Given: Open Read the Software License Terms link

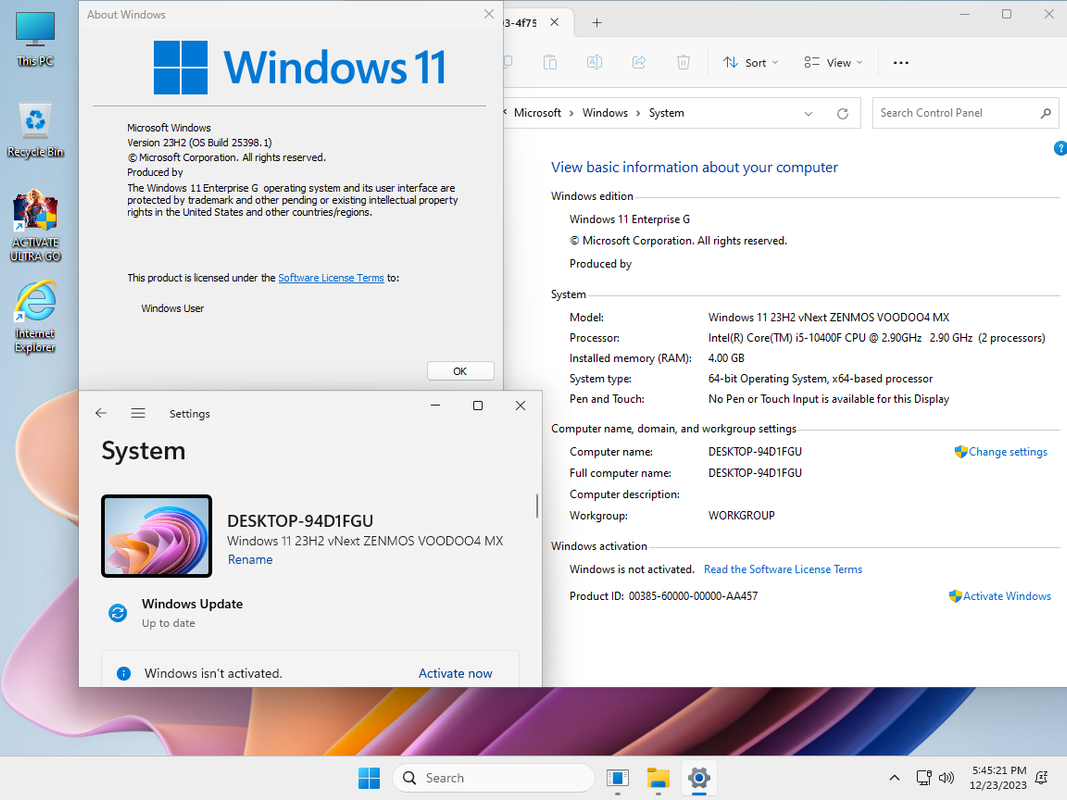Looking at the screenshot, I should 783,569.
